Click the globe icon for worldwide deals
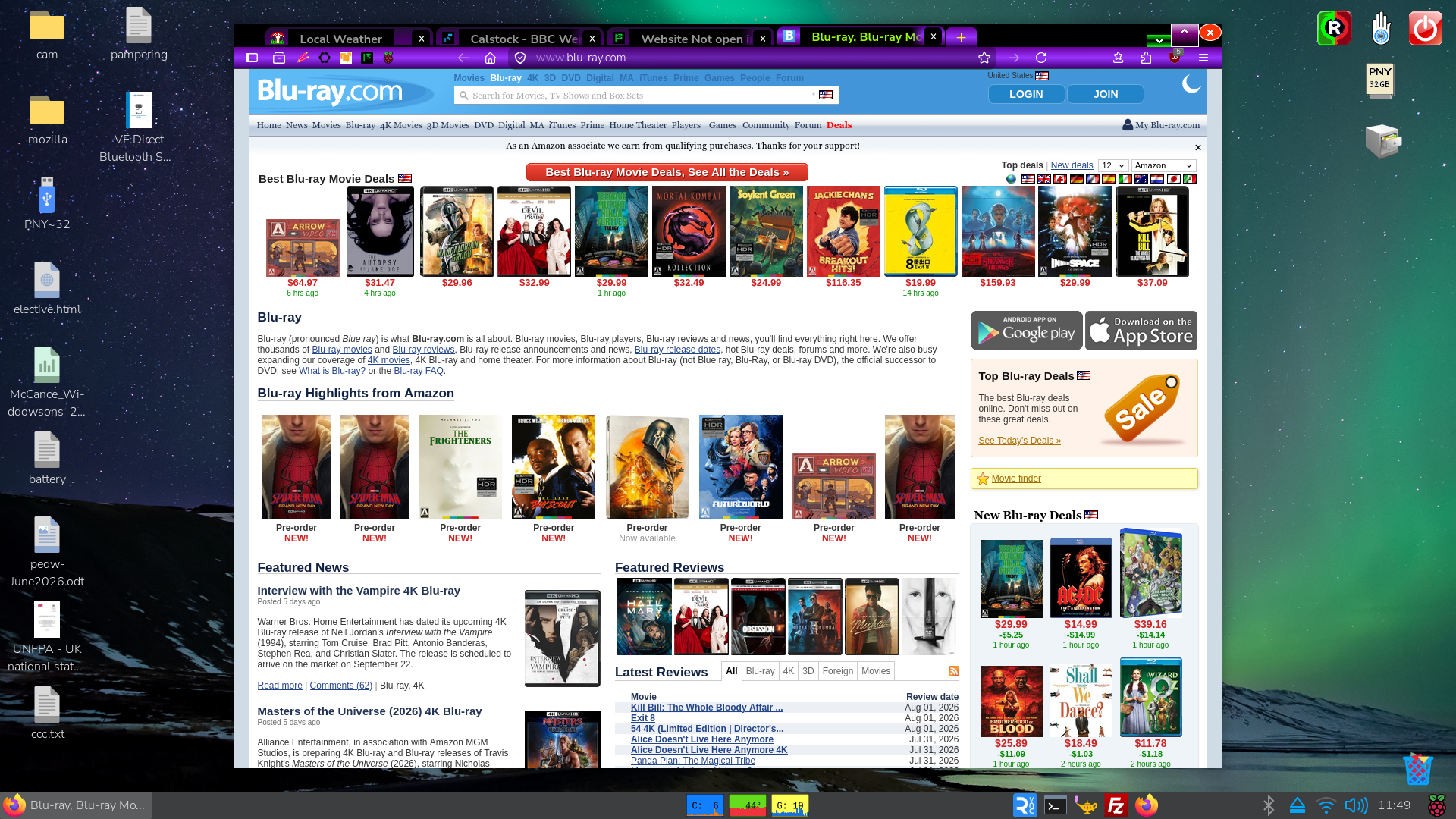Screen dimensions: 1456x819 pyautogui.click(x=1011, y=180)
